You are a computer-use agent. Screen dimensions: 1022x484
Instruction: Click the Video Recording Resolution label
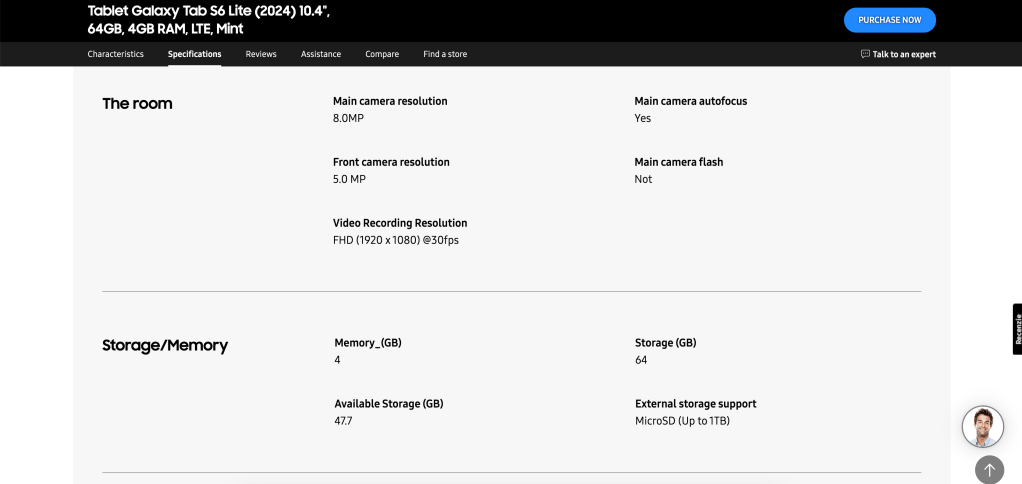point(400,223)
